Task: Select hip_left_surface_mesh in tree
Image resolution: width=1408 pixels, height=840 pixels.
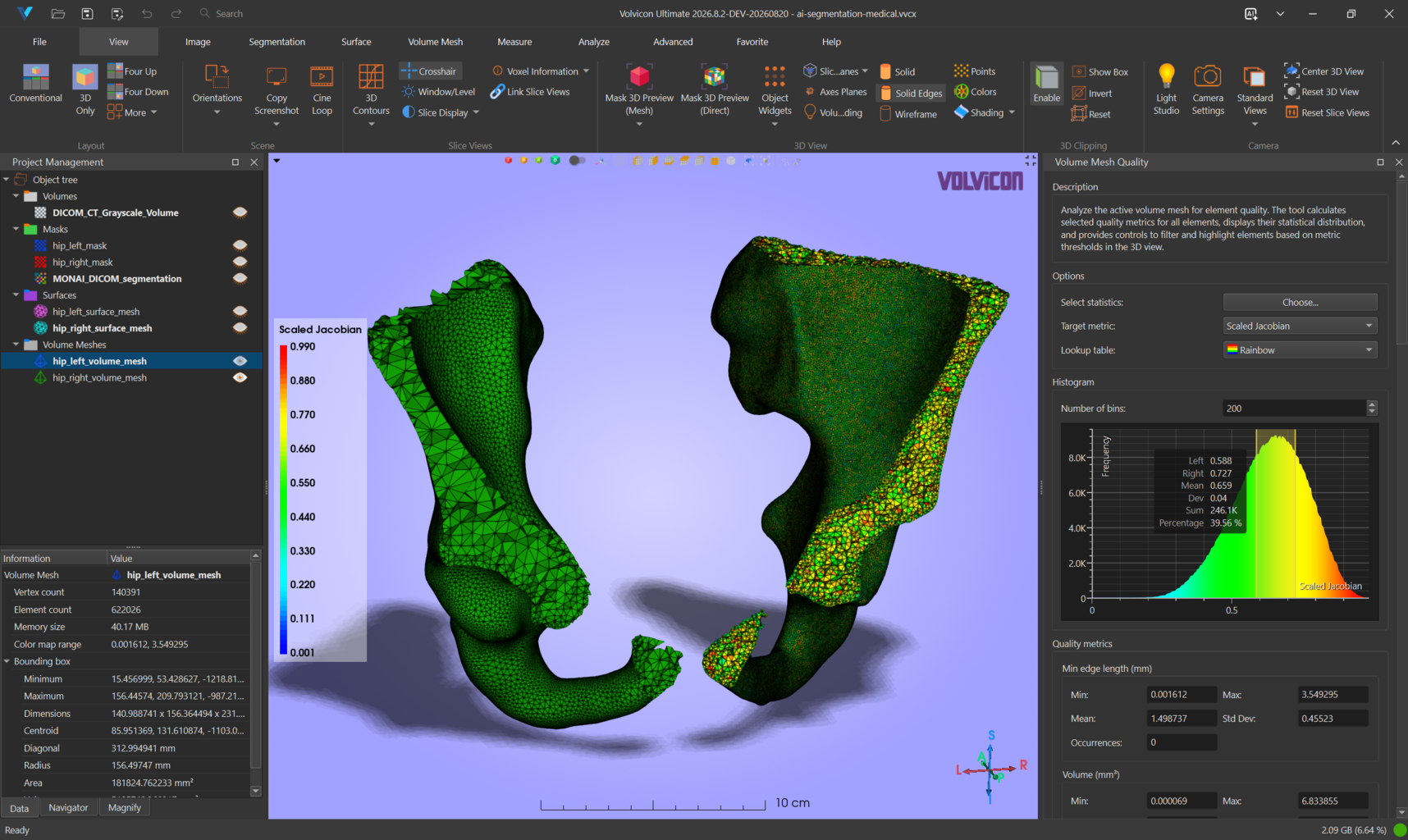Action: point(96,312)
